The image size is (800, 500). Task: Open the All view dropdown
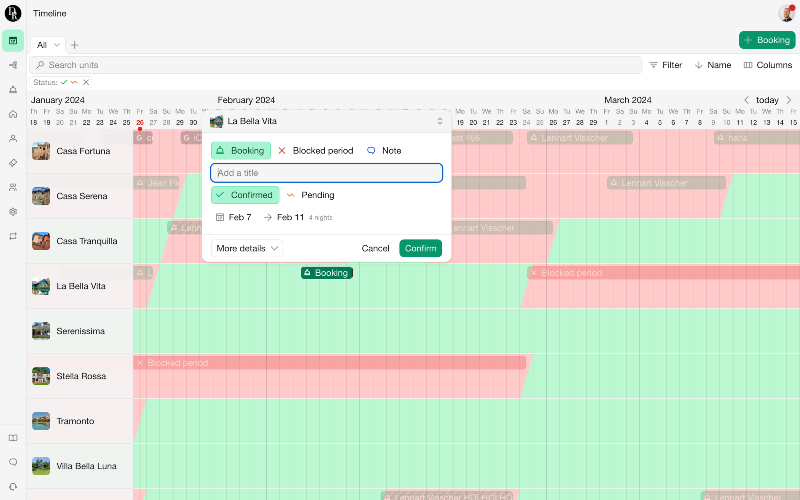point(48,45)
